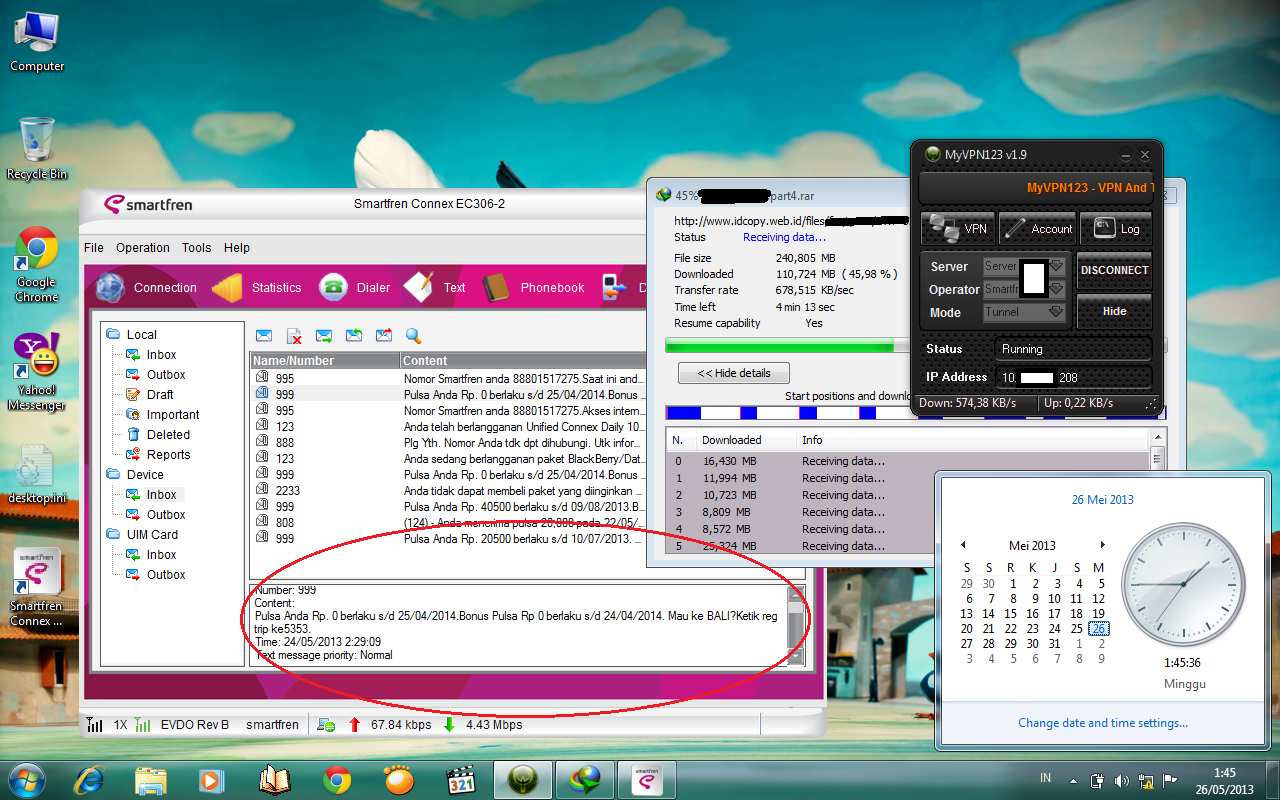Open the Tools menu
The width and height of the screenshot is (1280, 800).
point(197,248)
